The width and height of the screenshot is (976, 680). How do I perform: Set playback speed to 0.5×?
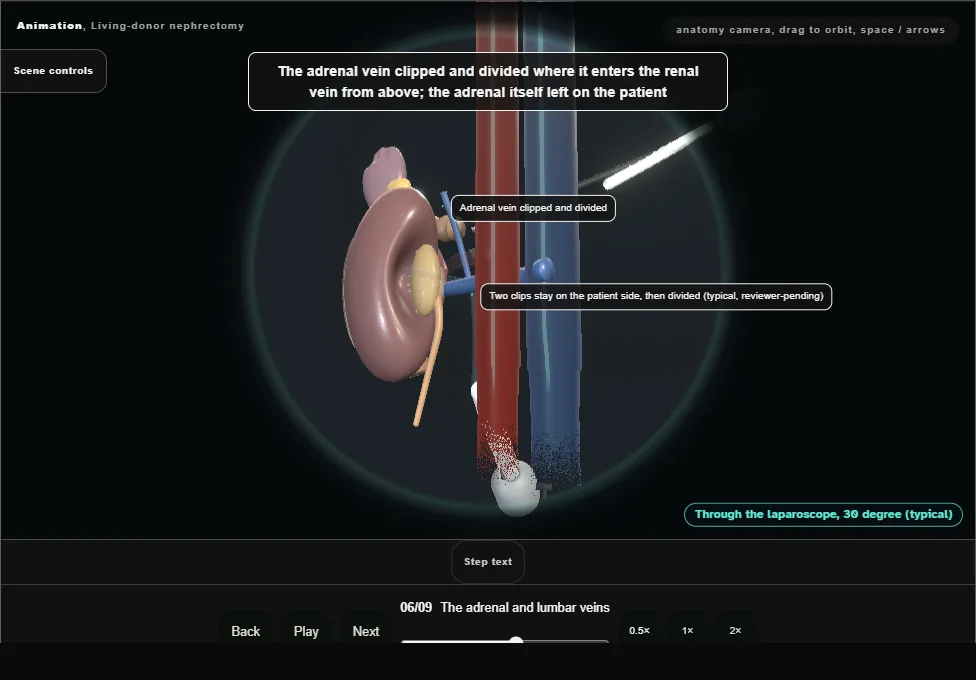pos(639,630)
